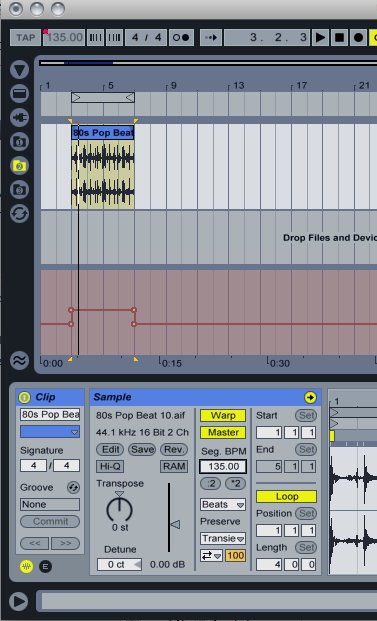
Task: Toggle the Loop switch
Action: [x=286, y=496]
